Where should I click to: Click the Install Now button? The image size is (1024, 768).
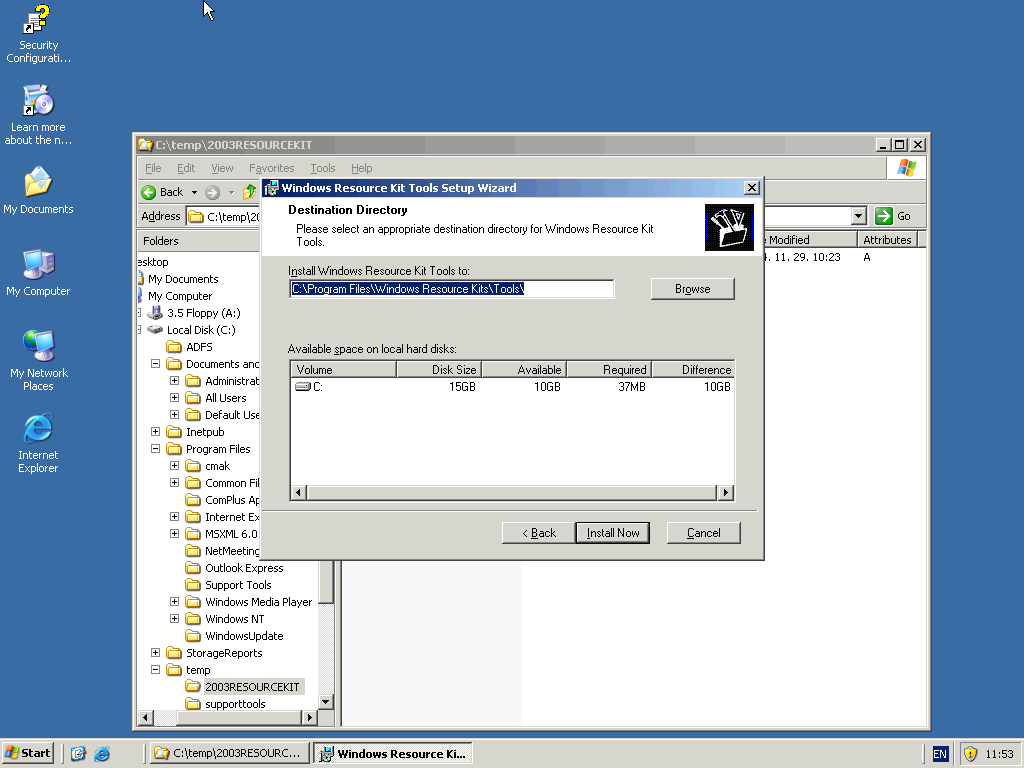[613, 533]
